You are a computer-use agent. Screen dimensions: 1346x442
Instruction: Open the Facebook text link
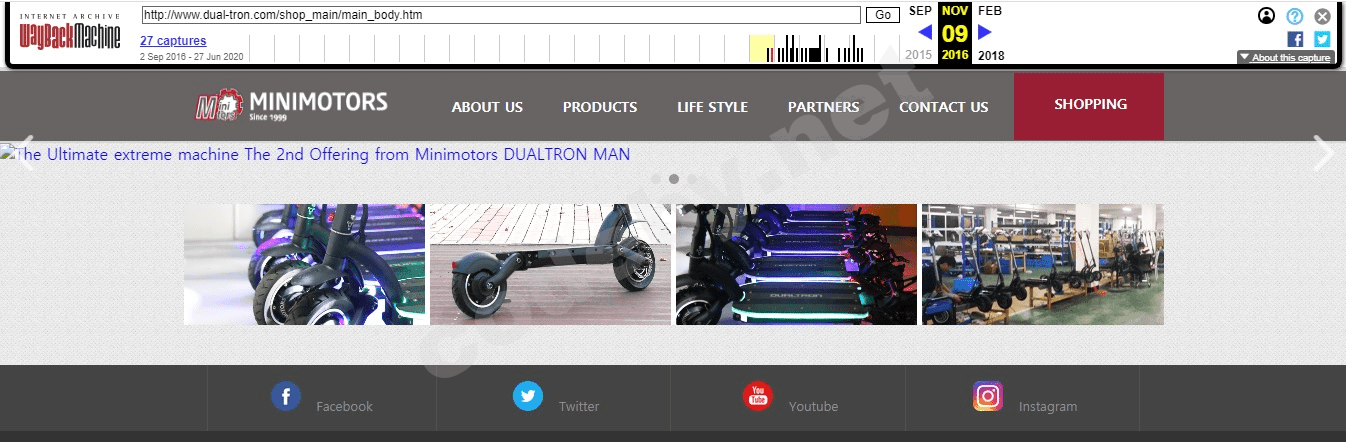(x=344, y=406)
